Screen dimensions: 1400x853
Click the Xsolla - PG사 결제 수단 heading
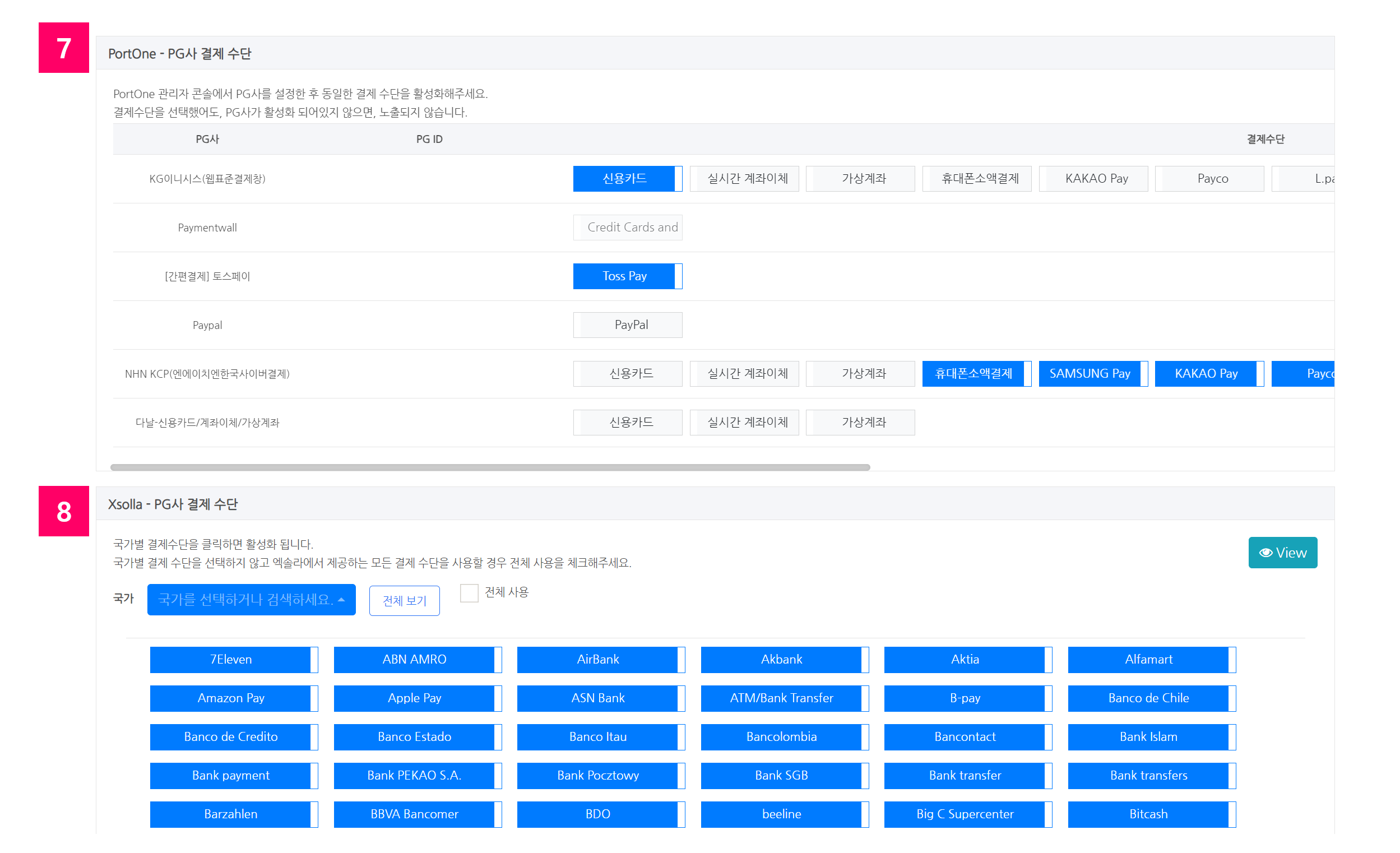coord(173,504)
